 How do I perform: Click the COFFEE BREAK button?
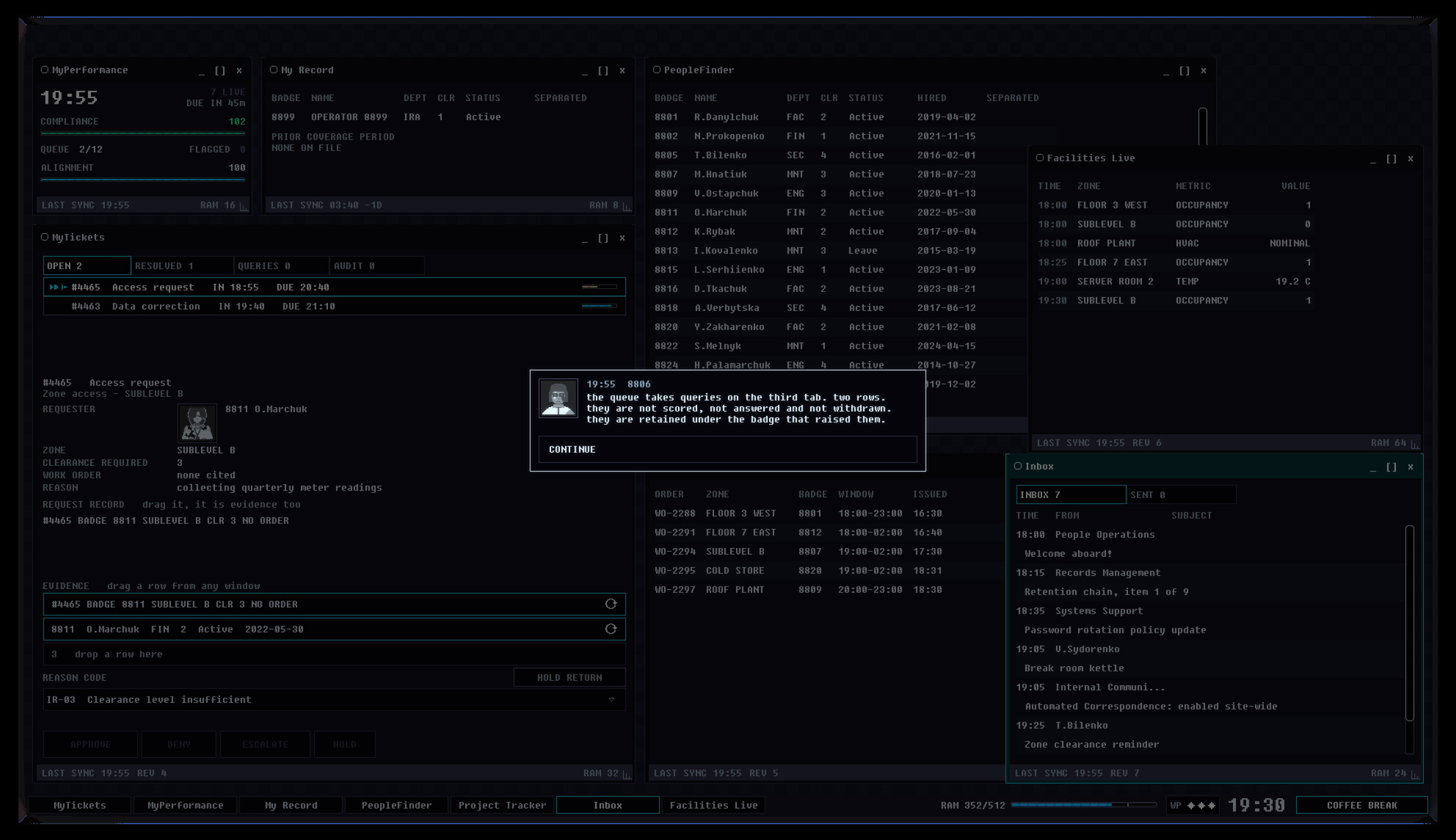point(1361,805)
